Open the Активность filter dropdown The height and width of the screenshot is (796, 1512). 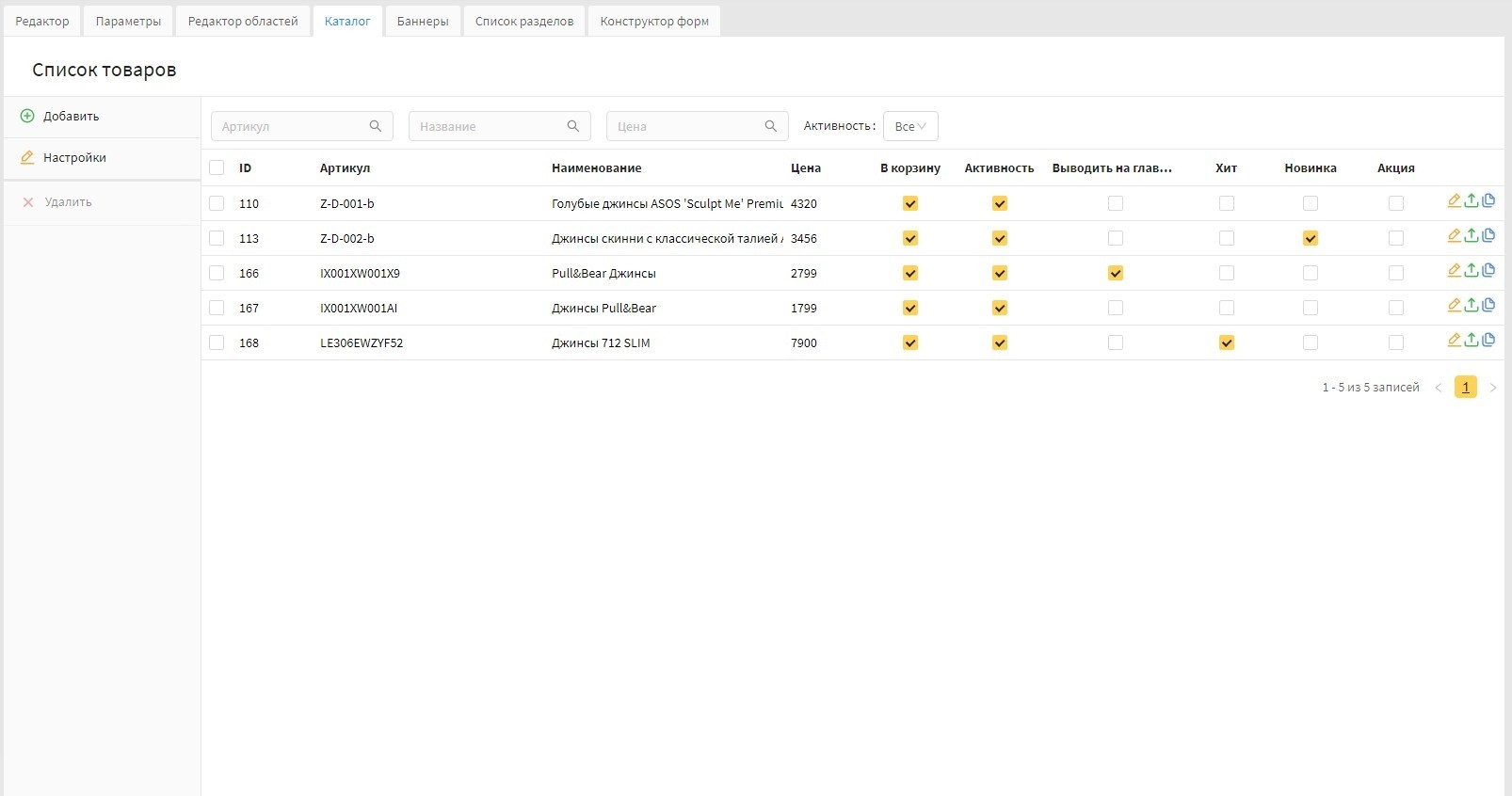[x=909, y=126]
